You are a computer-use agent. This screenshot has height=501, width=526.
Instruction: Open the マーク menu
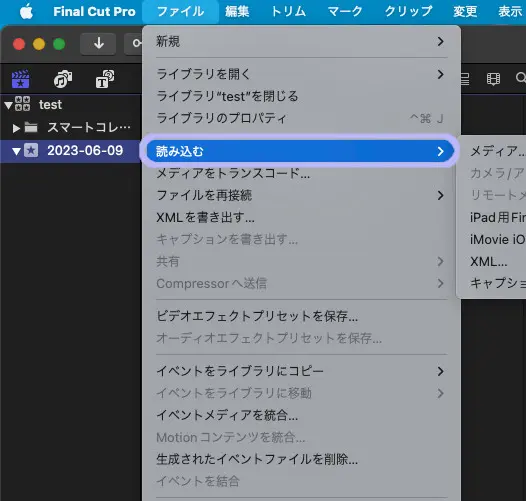[x=345, y=11]
